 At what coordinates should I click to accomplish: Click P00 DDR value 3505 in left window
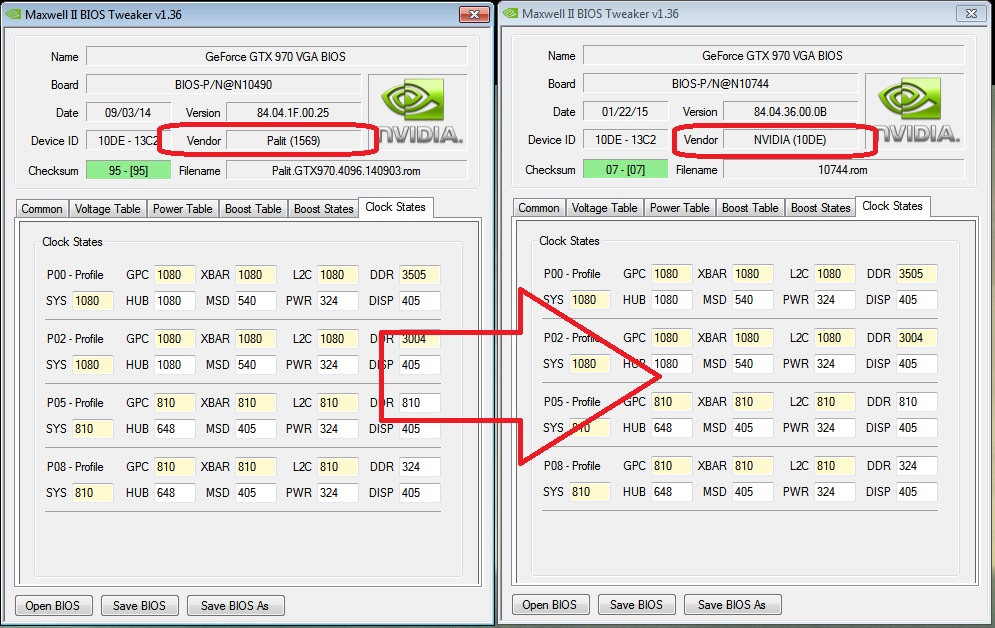[419, 275]
